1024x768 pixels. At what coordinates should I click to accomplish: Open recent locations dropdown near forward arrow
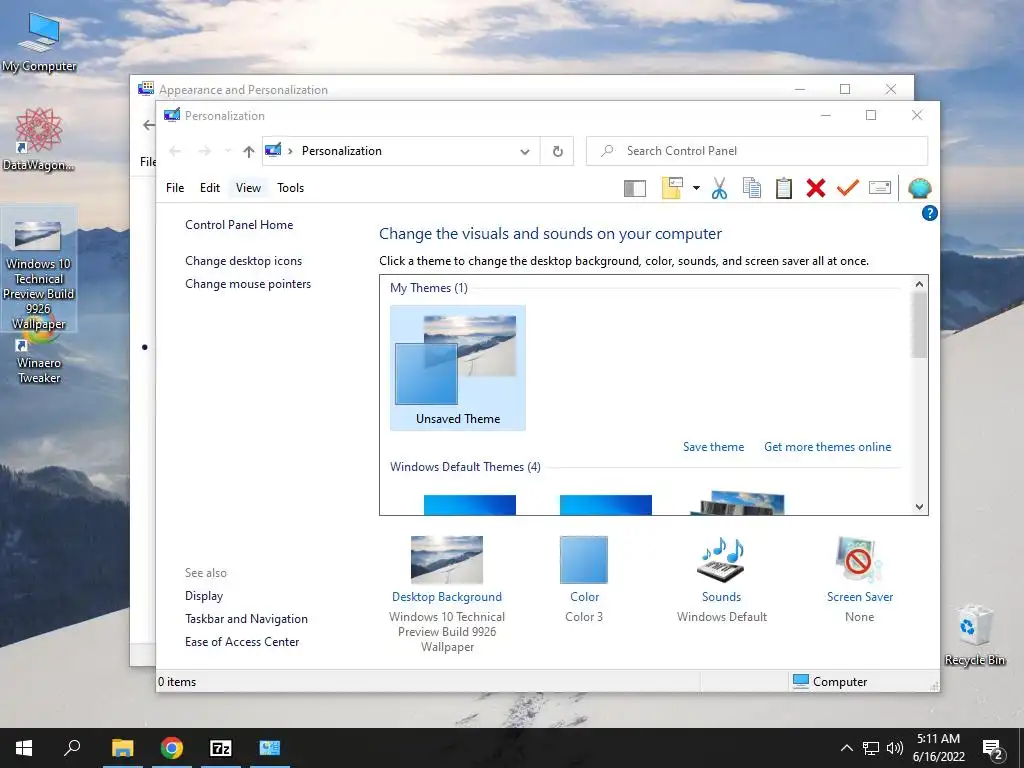click(x=228, y=152)
